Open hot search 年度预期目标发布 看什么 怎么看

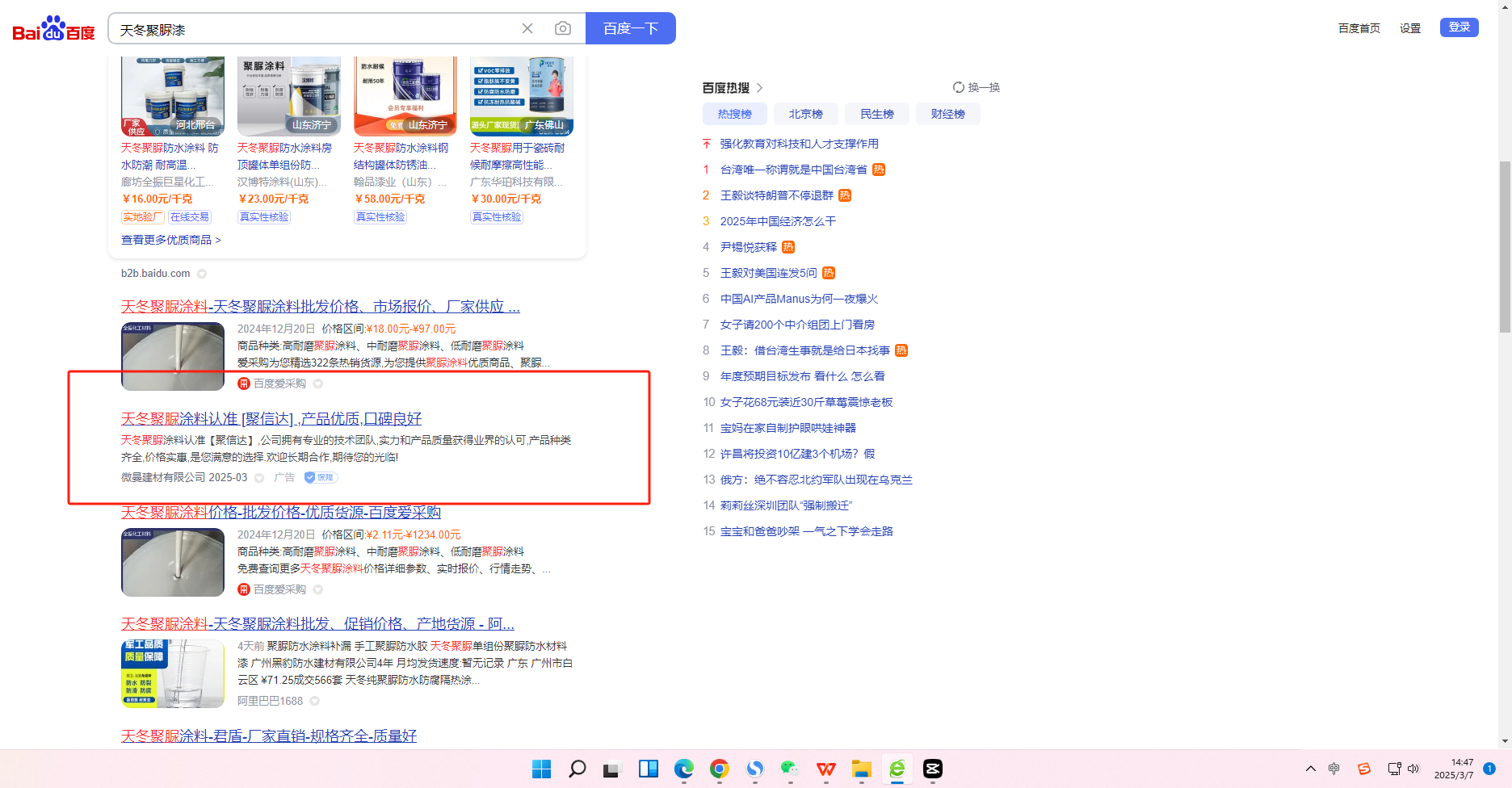pos(803,376)
